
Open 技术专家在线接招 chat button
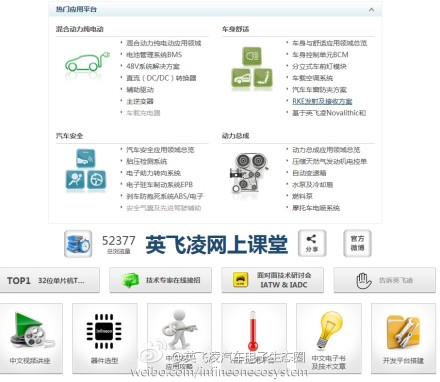160,280
